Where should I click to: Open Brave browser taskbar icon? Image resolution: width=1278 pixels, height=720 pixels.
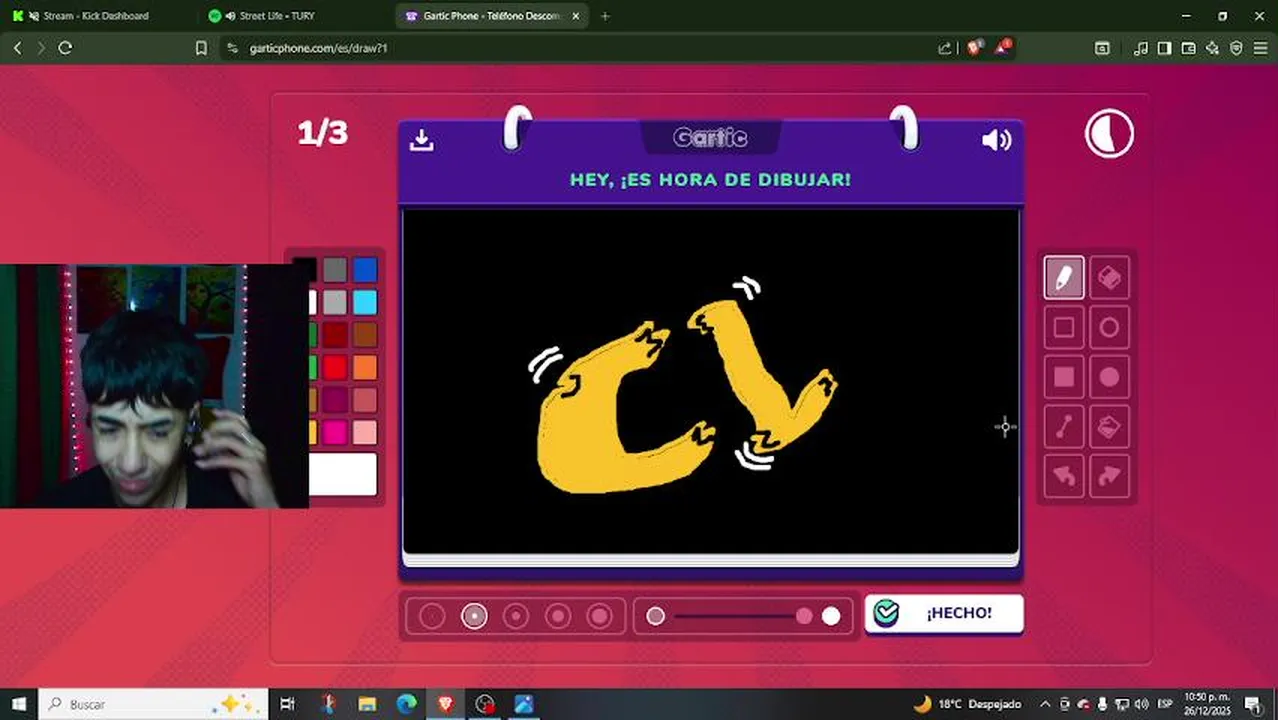coord(445,704)
